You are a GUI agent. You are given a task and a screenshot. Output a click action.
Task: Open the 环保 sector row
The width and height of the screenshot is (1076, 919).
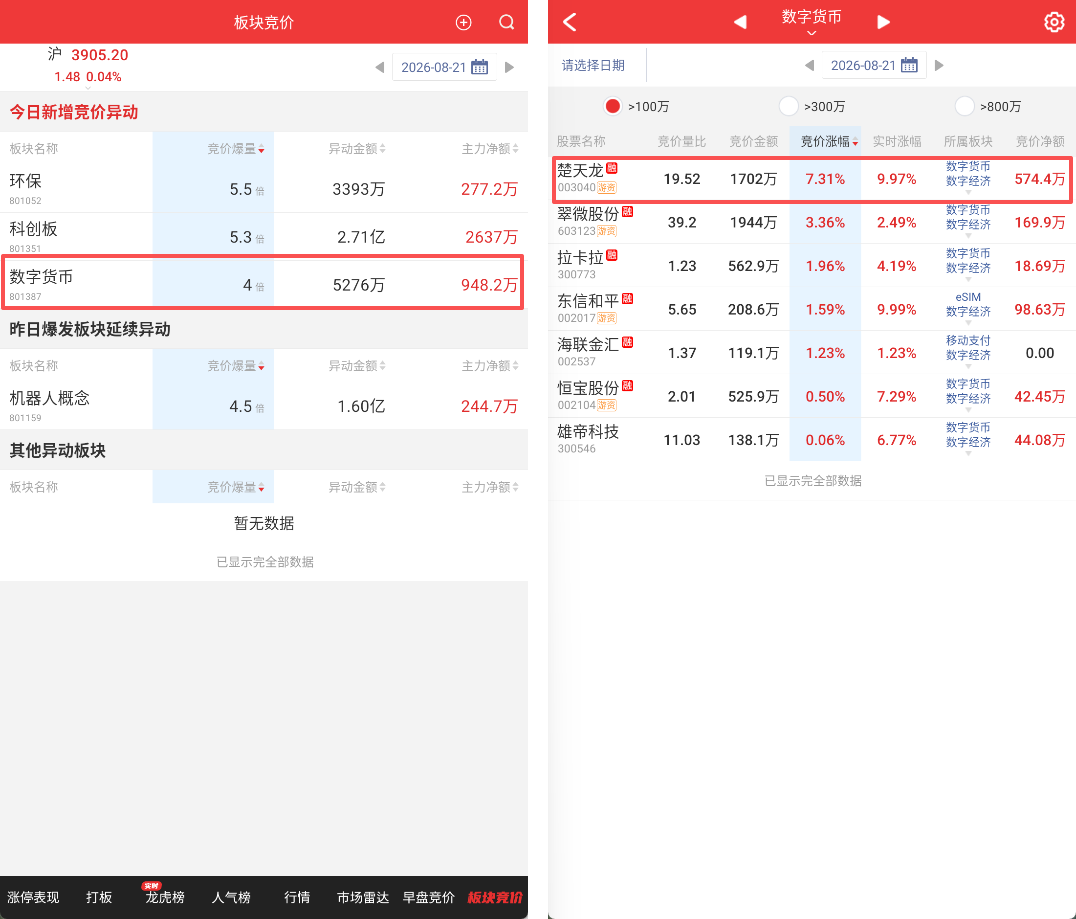click(x=264, y=189)
